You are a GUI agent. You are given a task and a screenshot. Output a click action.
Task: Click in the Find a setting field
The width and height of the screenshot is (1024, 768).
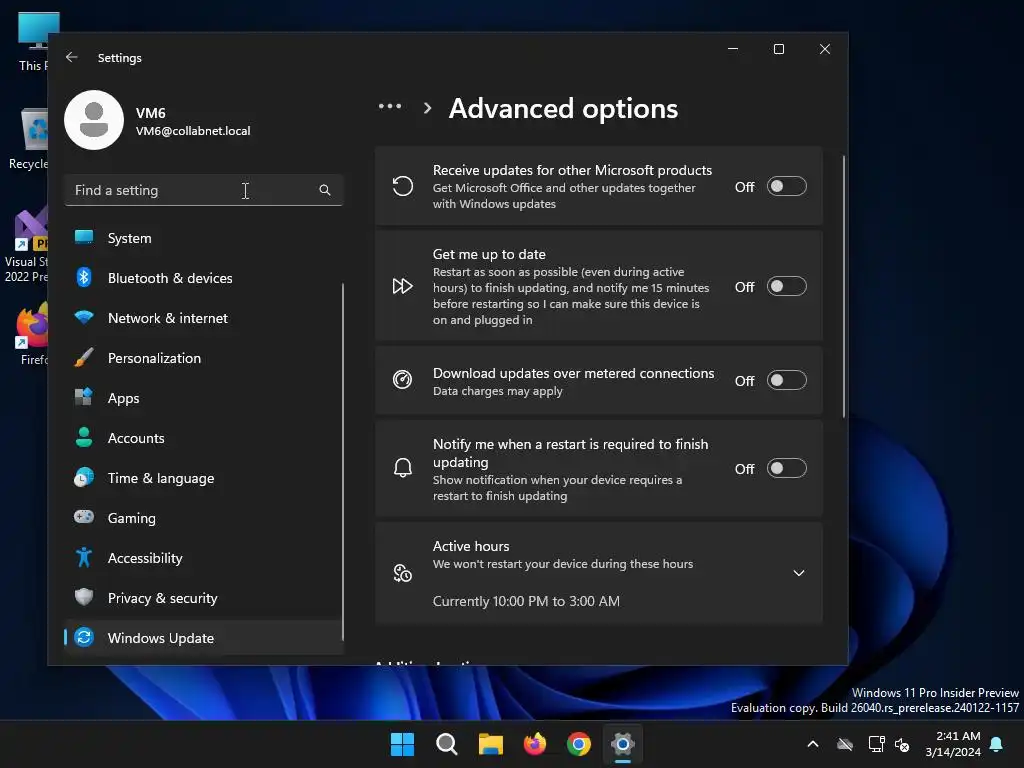203,190
